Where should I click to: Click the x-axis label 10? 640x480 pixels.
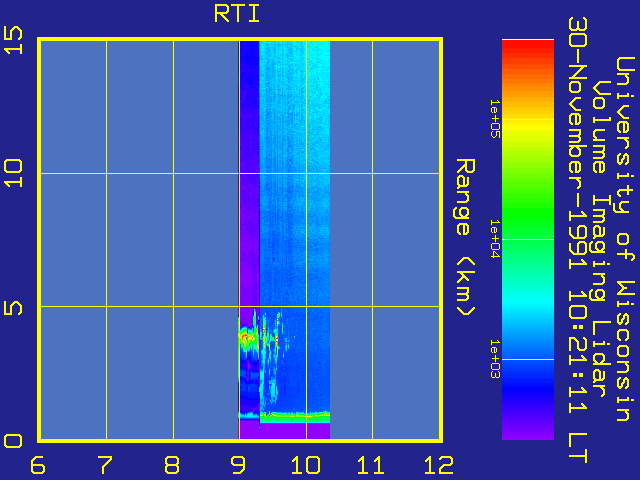click(306, 465)
